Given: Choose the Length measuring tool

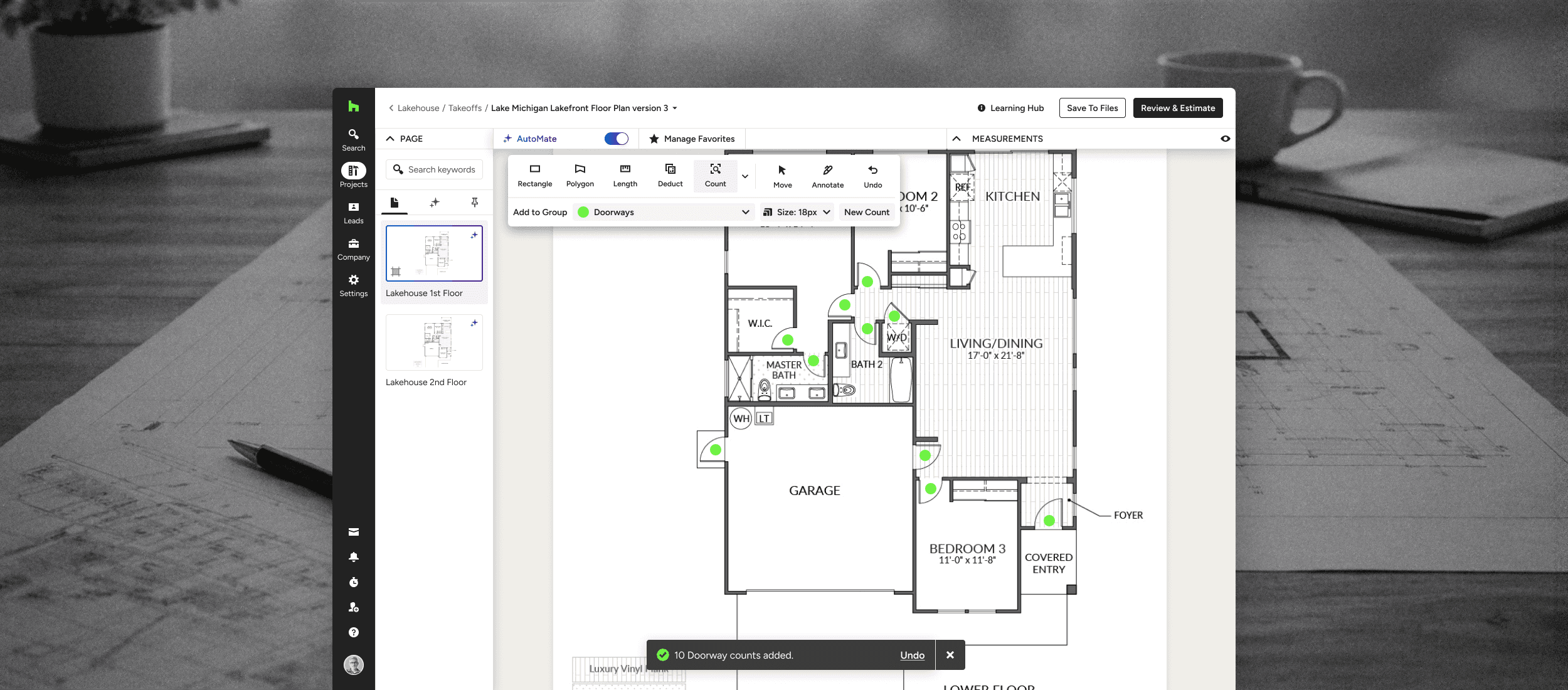Looking at the screenshot, I should click(x=625, y=175).
